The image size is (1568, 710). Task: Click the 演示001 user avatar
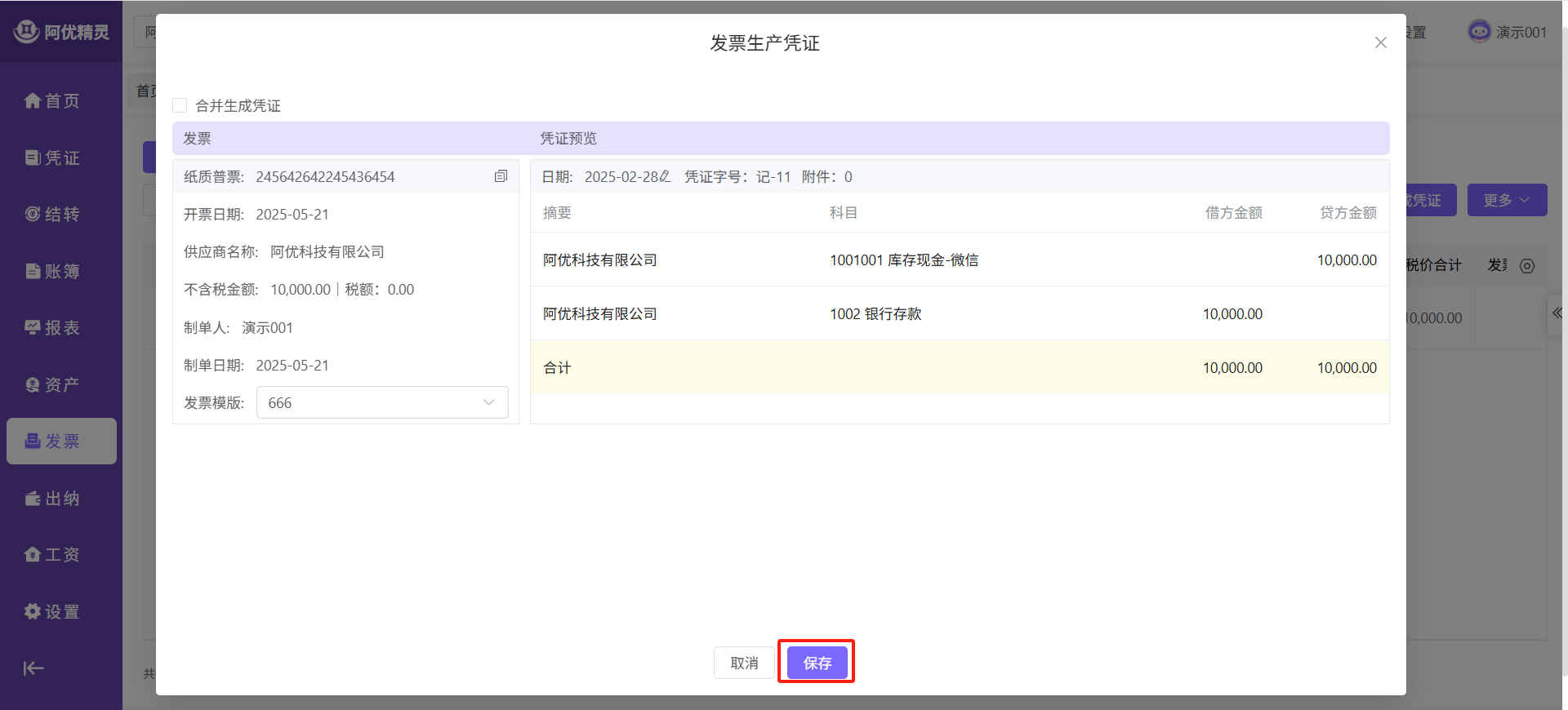[x=1479, y=32]
